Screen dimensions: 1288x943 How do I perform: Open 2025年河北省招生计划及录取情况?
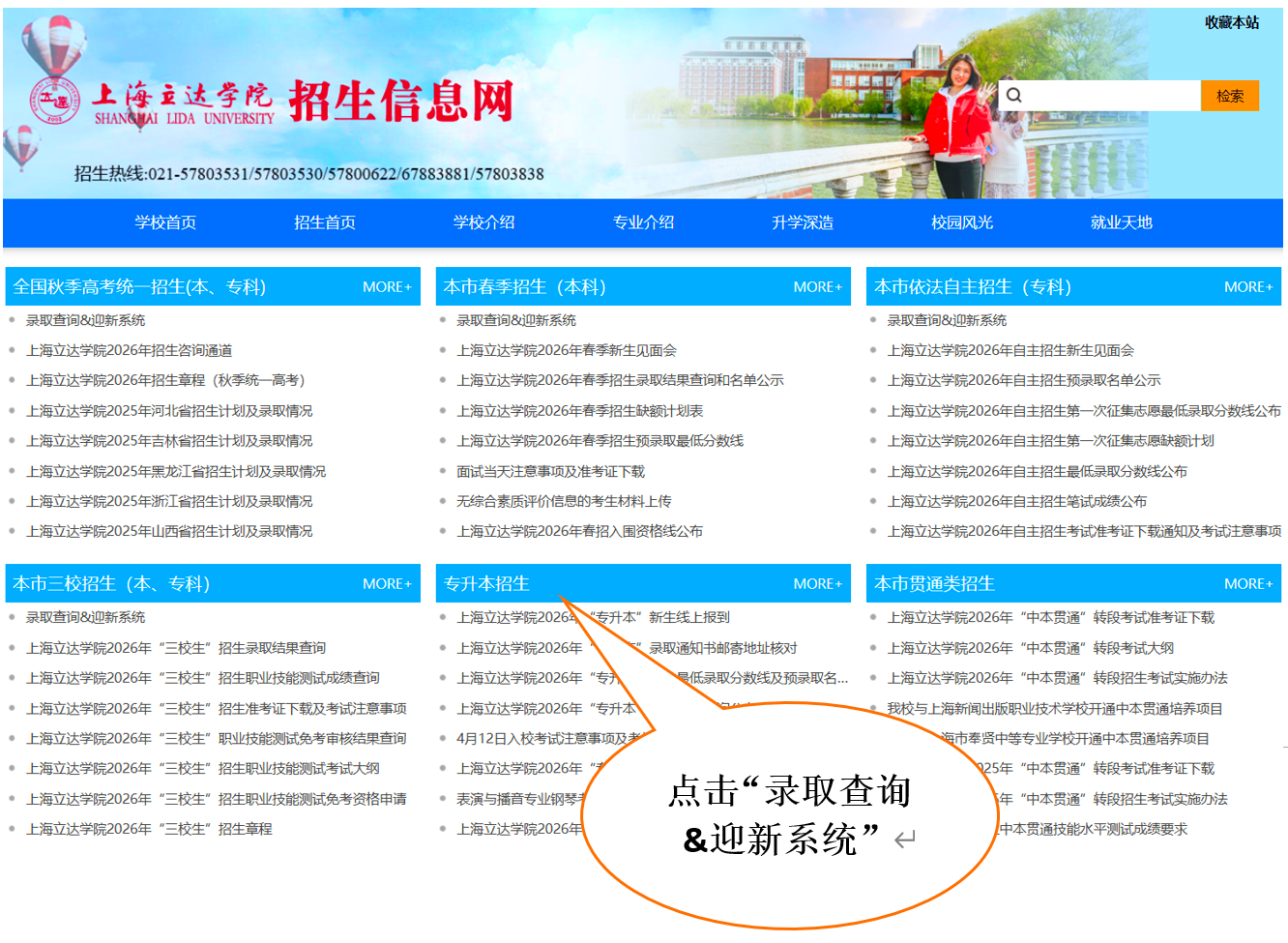pyautogui.click(x=169, y=411)
